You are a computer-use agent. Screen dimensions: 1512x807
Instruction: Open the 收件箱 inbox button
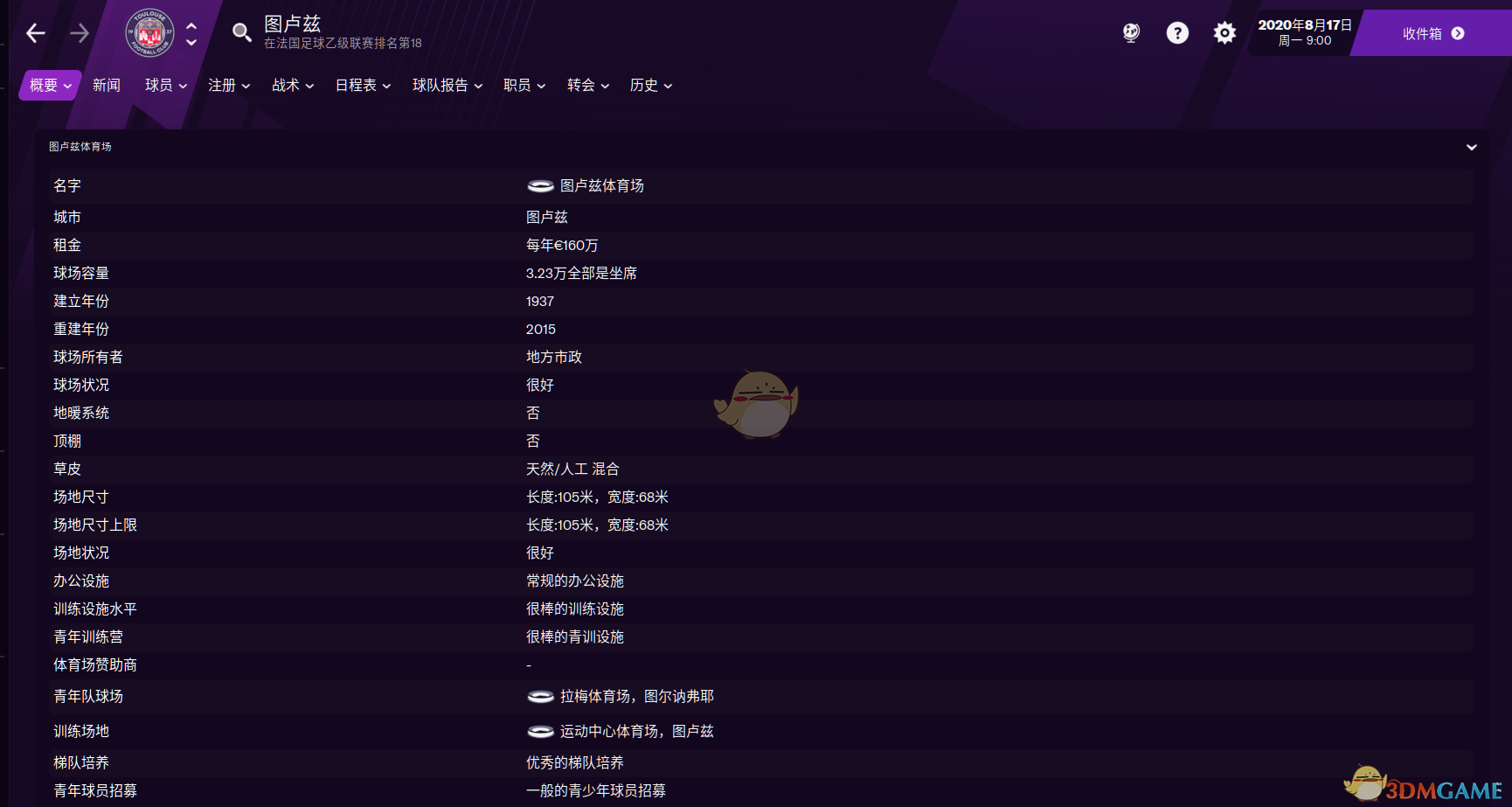pyautogui.click(x=1433, y=33)
